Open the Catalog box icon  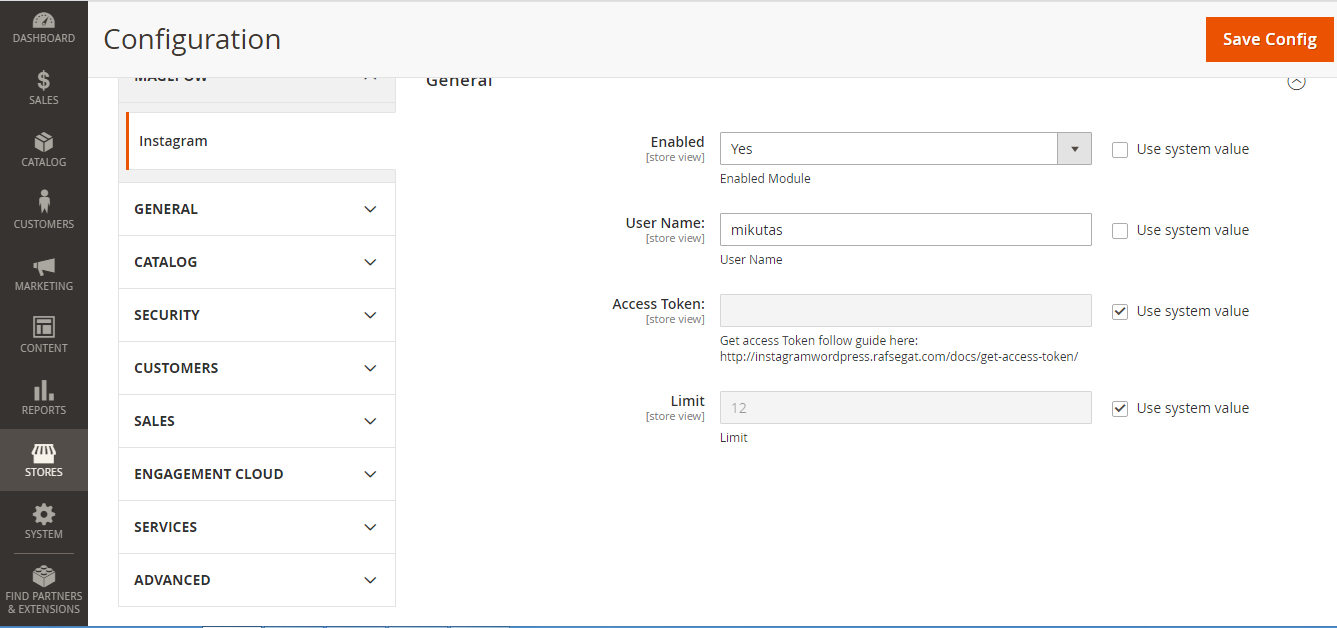coord(43,143)
